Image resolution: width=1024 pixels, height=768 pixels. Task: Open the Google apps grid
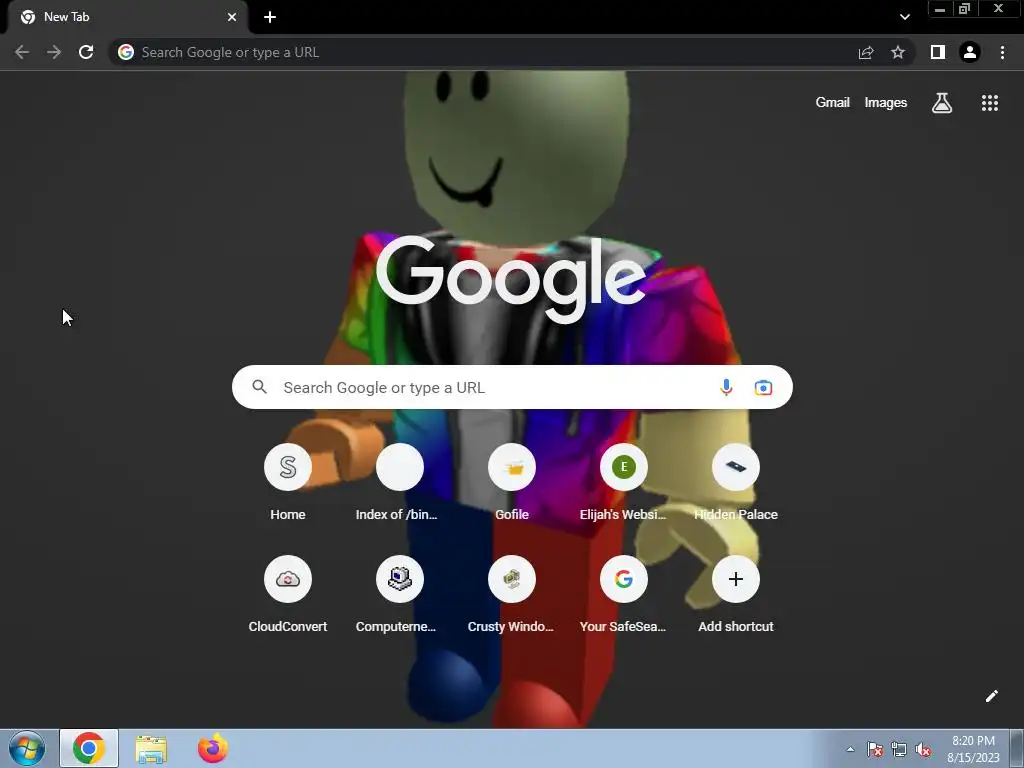tap(990, 103)
